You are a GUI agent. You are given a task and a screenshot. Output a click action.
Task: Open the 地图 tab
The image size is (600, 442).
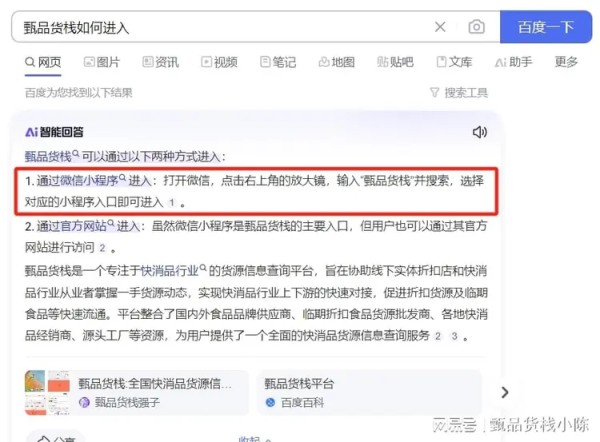337,62
